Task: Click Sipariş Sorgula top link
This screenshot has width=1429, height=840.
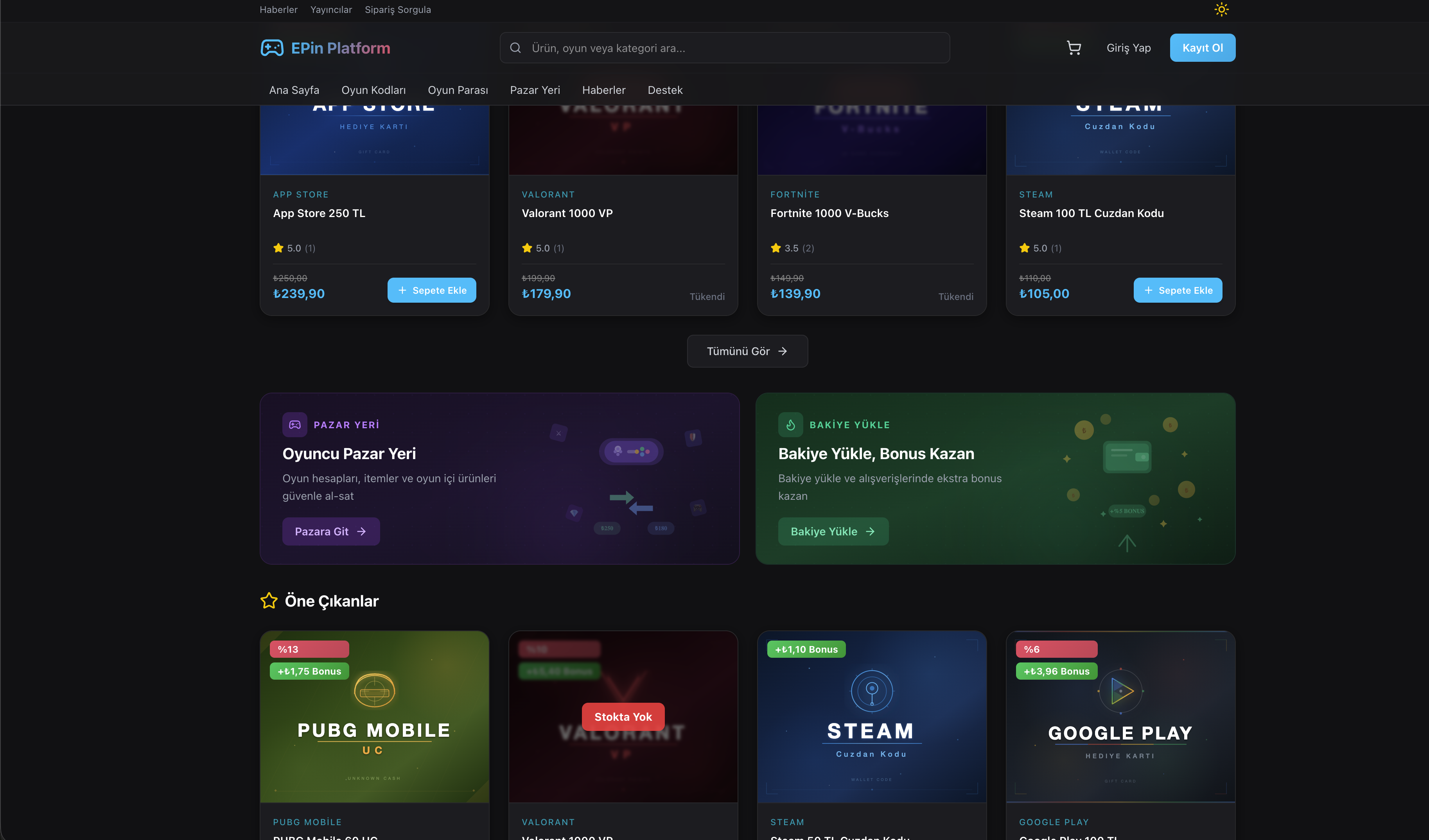Action: (x=397, y=10)
